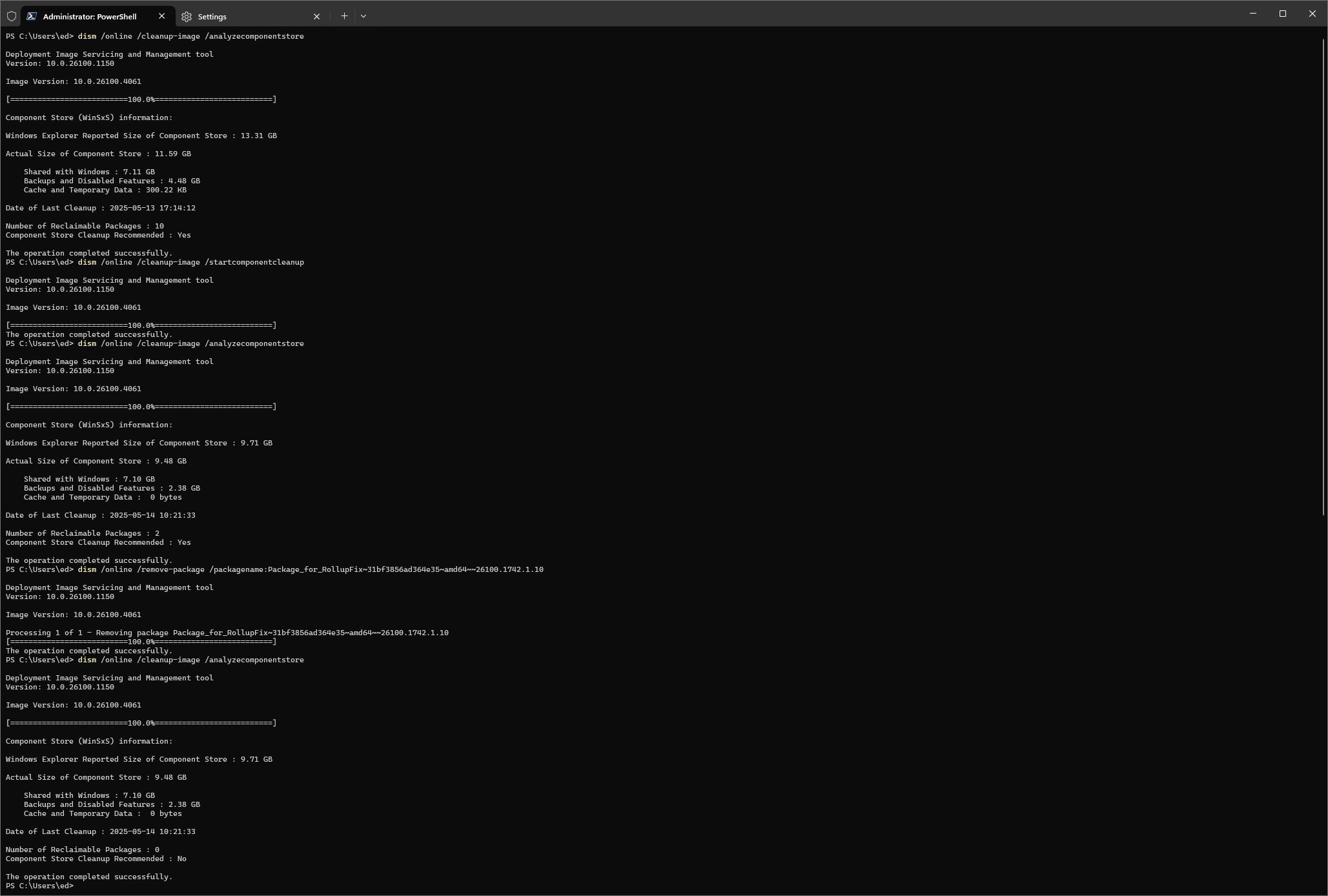The height and width of the screenshot is (896, 1328).
Task: Open the terminal profile selector chevron
Action: point(363,15)
